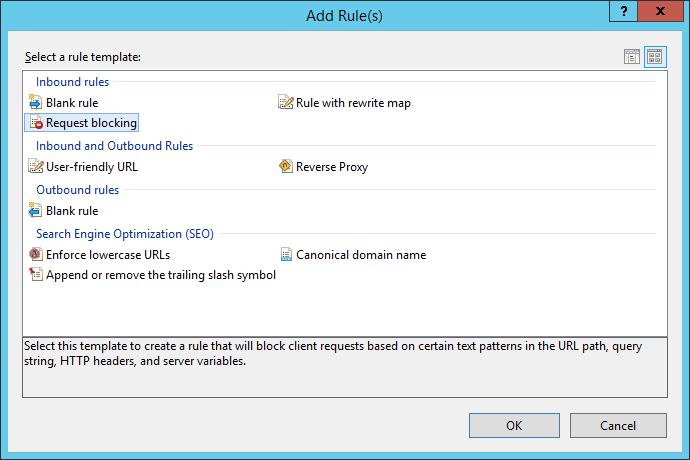Screen dimensions: 690x460
Task: Open help with the question mark button
Action: [625, 12]
